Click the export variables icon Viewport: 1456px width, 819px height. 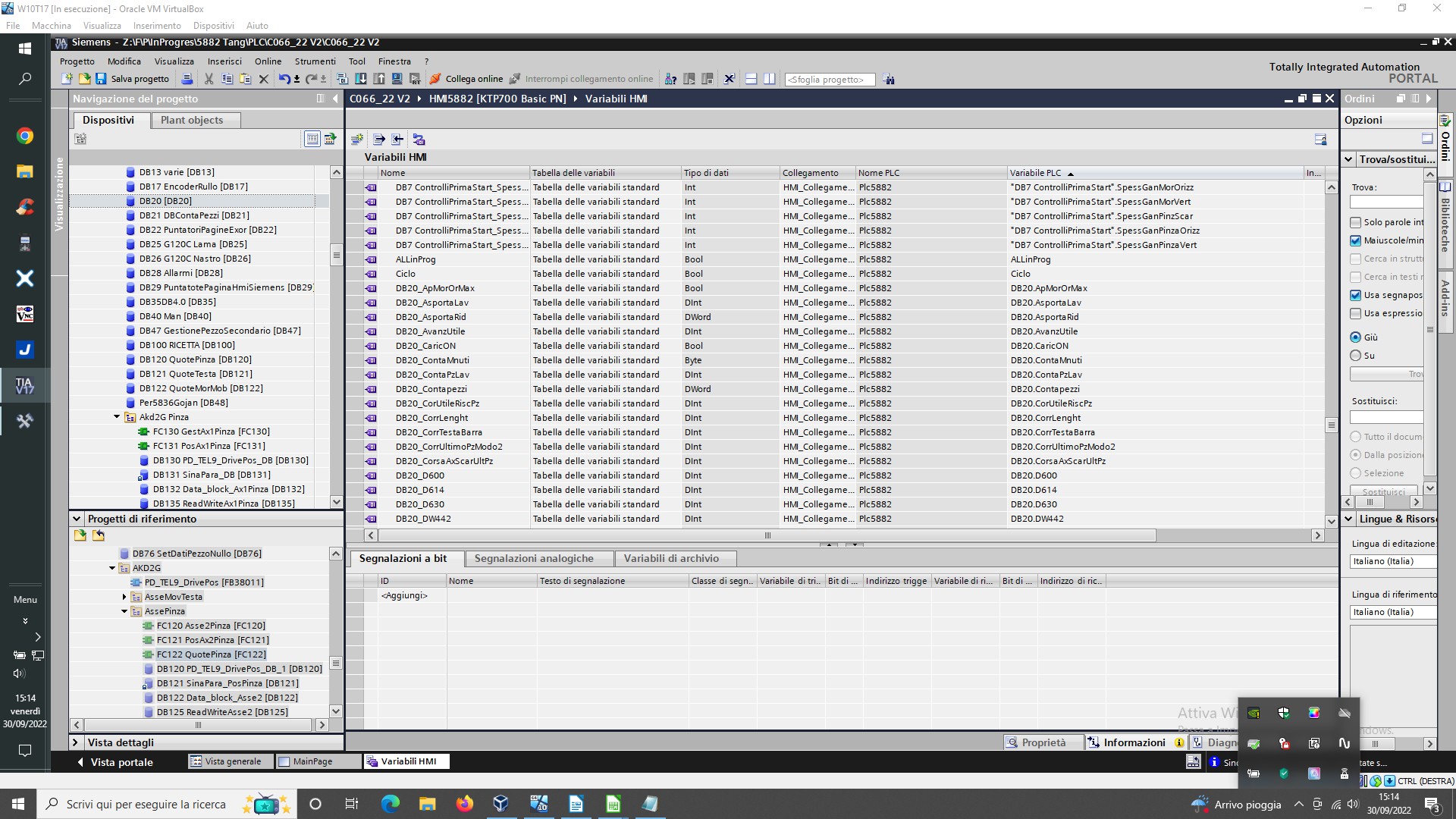(x=379, y=140)
